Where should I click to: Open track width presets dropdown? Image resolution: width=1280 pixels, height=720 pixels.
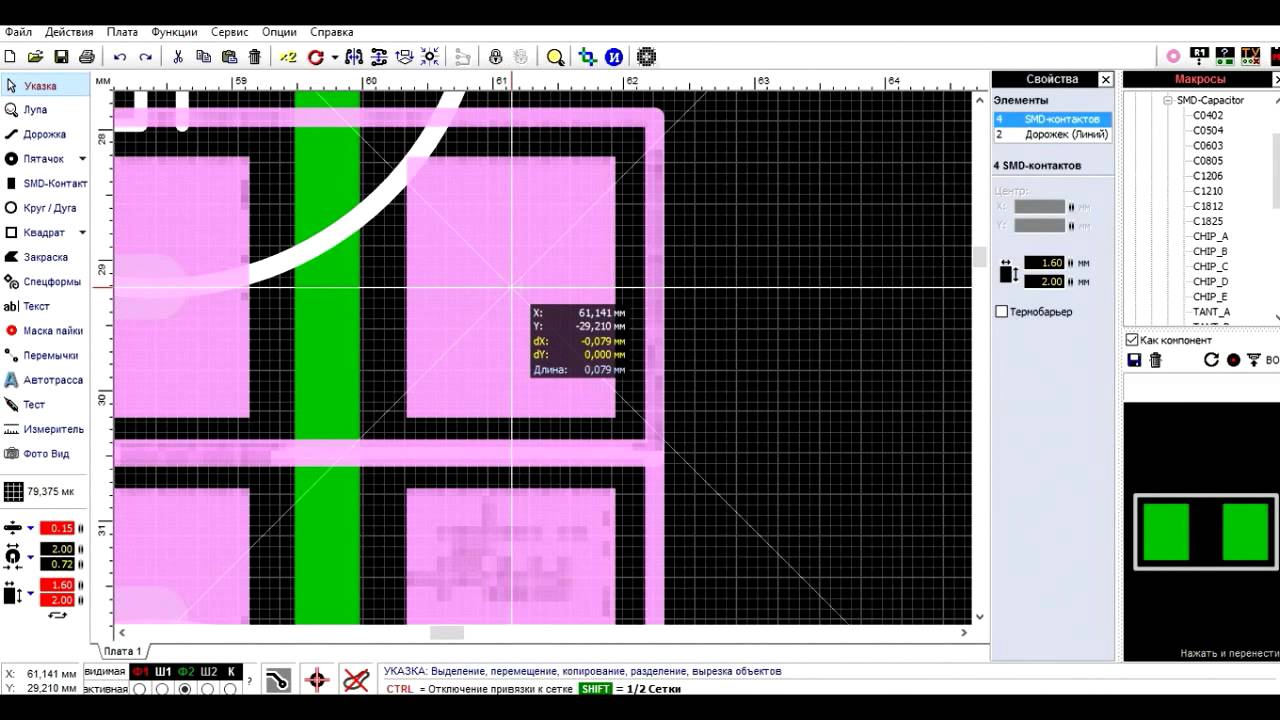[30, 528]
